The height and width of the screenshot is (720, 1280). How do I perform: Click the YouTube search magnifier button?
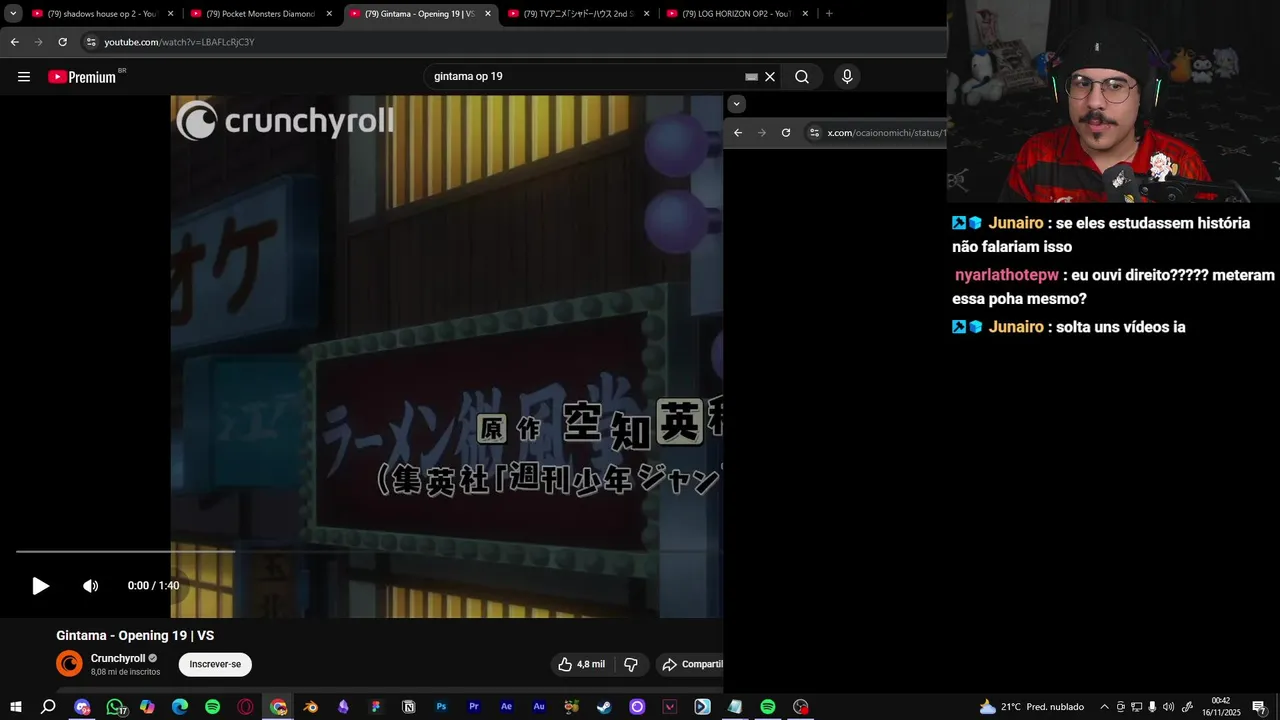[802, 77]
